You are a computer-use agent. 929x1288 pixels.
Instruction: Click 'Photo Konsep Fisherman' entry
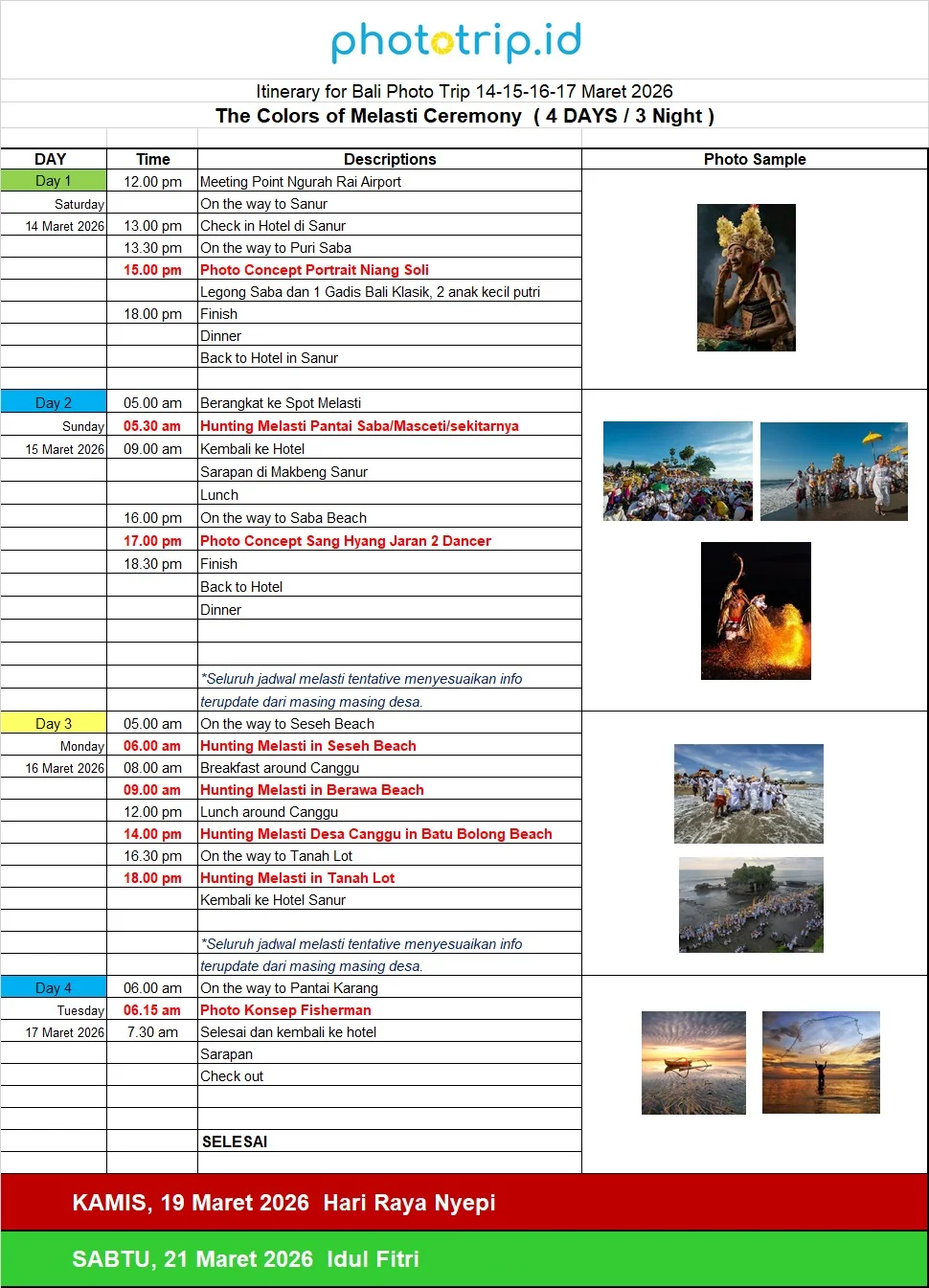pyautogui.click(x=390, y=1009)
